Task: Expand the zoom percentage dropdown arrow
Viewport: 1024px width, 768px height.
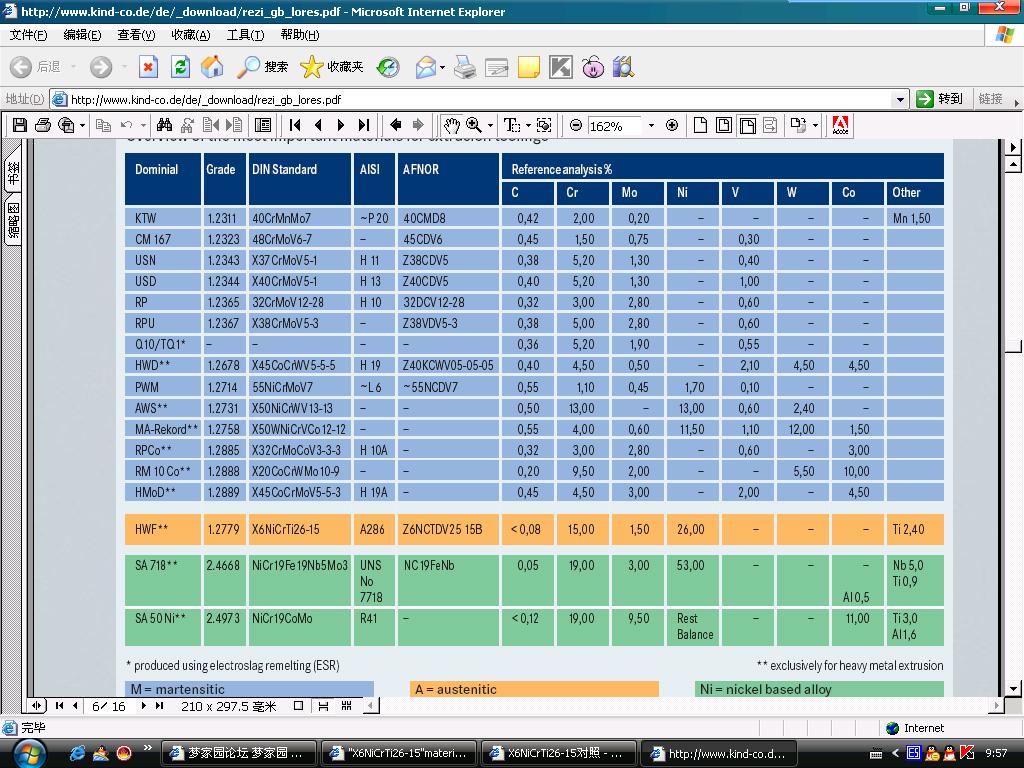Action: tap(651, 125)
